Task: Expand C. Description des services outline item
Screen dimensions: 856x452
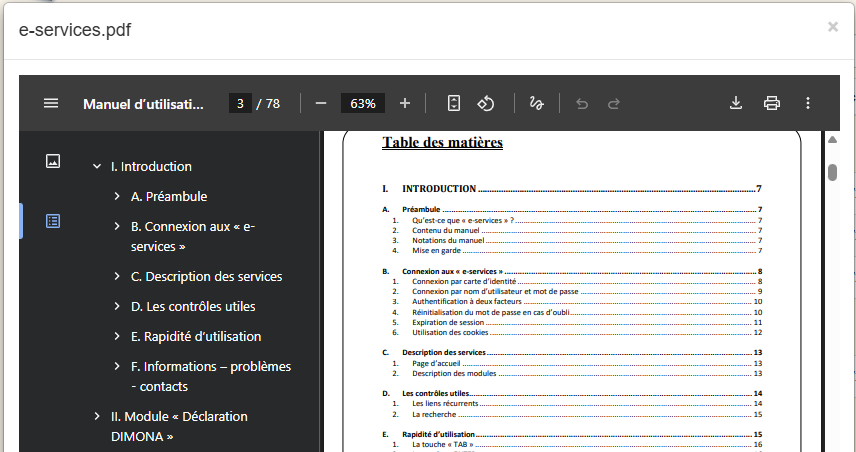Action: [x=117, y=276]
